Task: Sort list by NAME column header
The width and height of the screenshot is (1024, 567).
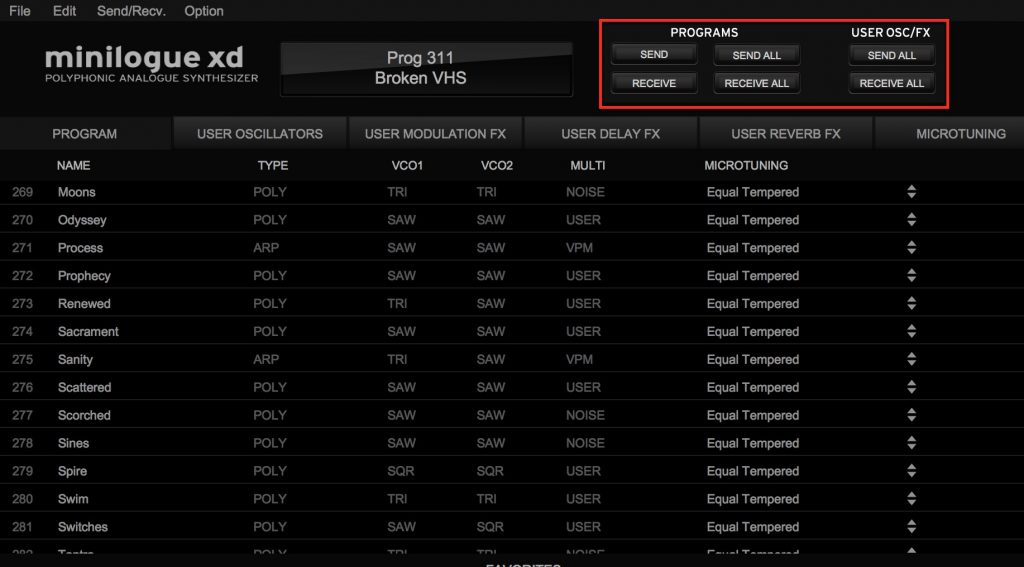Action: coord(73,165)
